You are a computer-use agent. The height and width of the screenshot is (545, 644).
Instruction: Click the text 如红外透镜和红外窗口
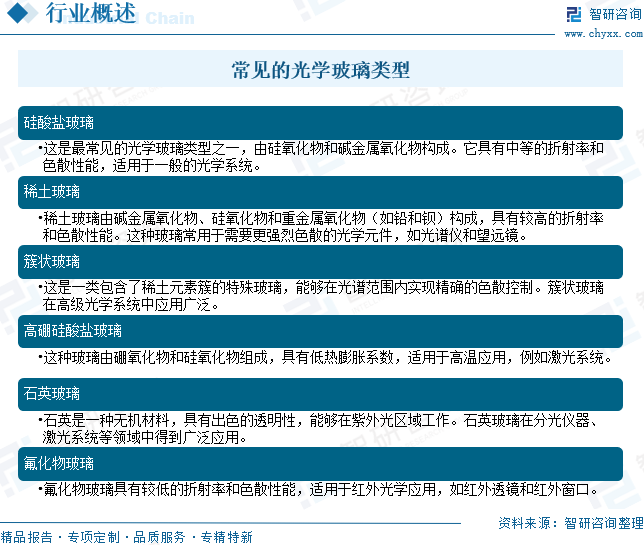pos(519,489)
